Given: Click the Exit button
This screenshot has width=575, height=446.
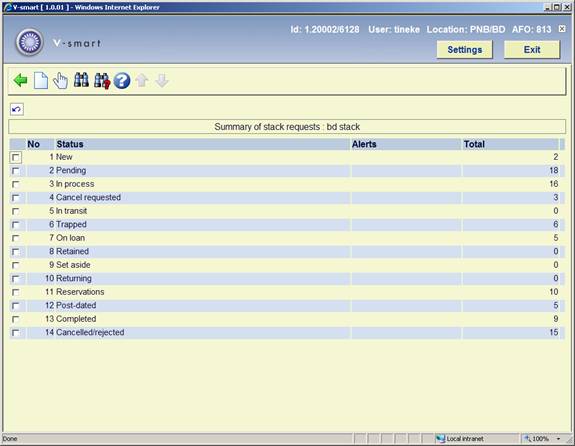Looking at the screenshot, I should tap(532, 50).
